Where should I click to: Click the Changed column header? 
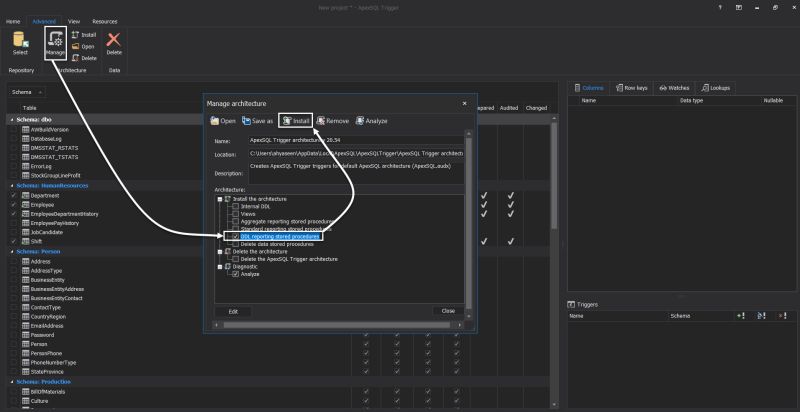tap(536, 108)
